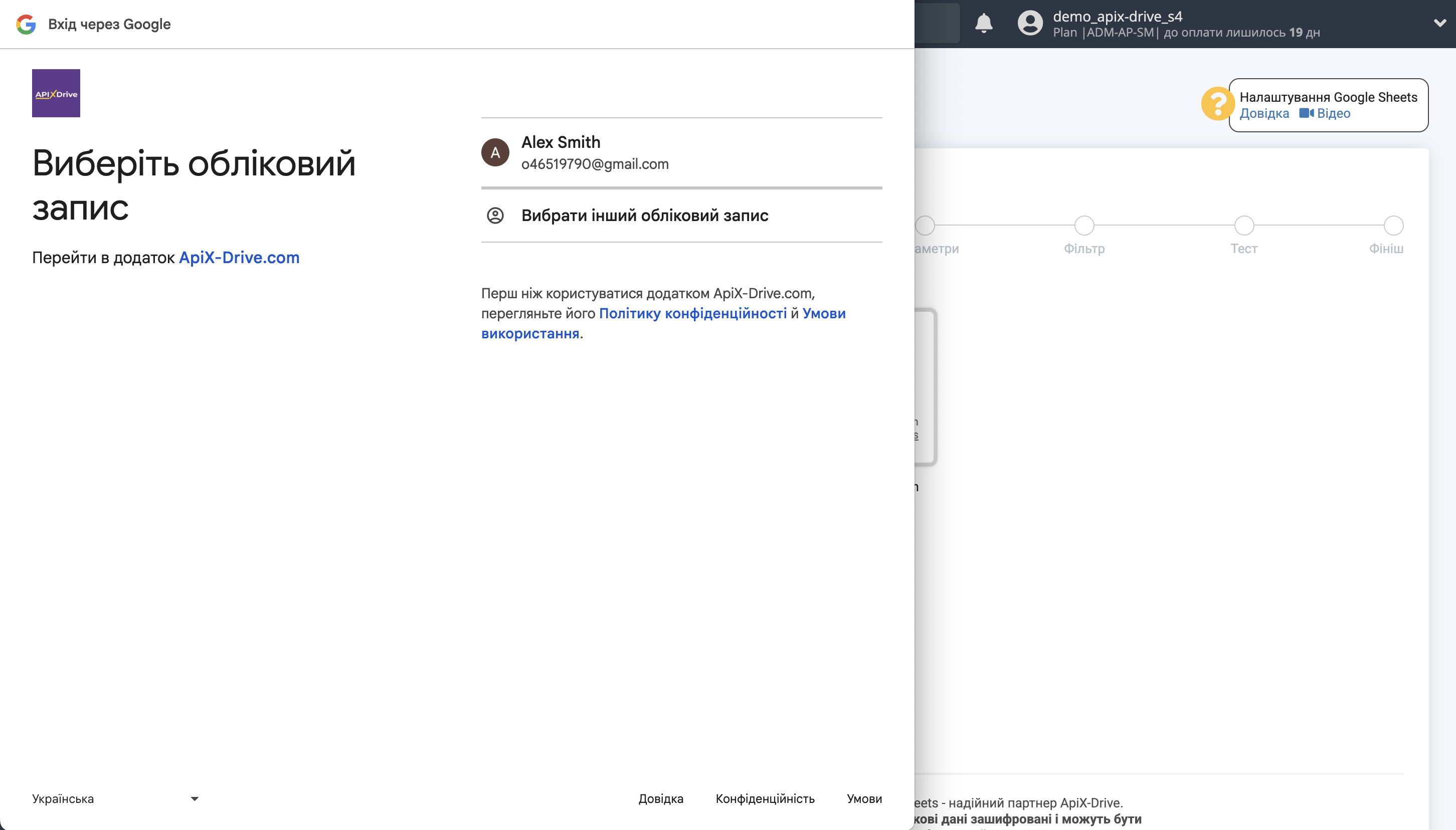Click Довідка in Google Sheets setup box

[x=1264, y=113]
